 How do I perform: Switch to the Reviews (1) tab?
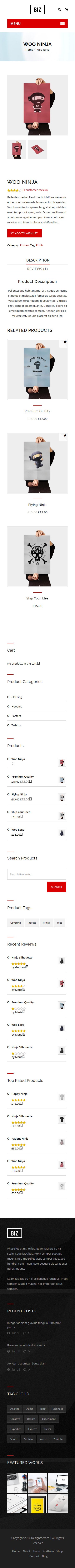tap(37, 268)
